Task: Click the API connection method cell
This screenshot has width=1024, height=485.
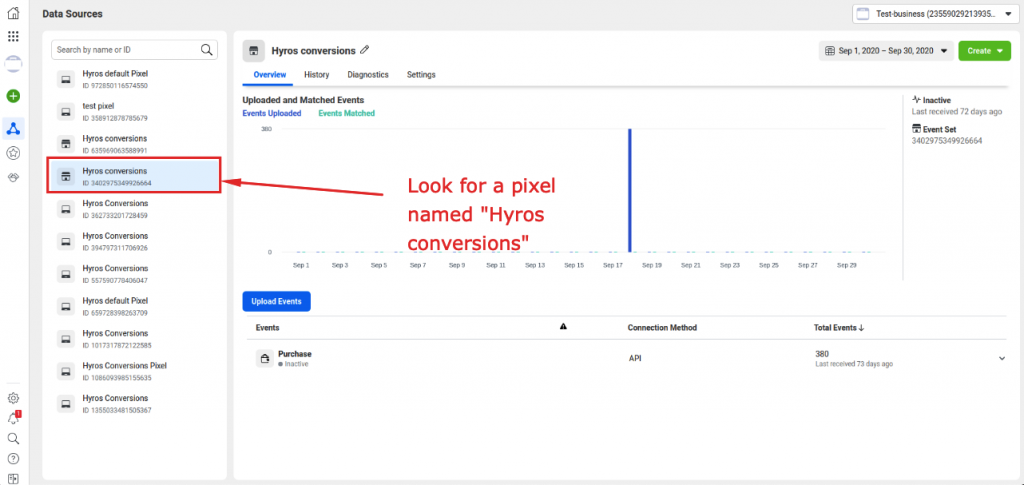Action: pos(635,358)
